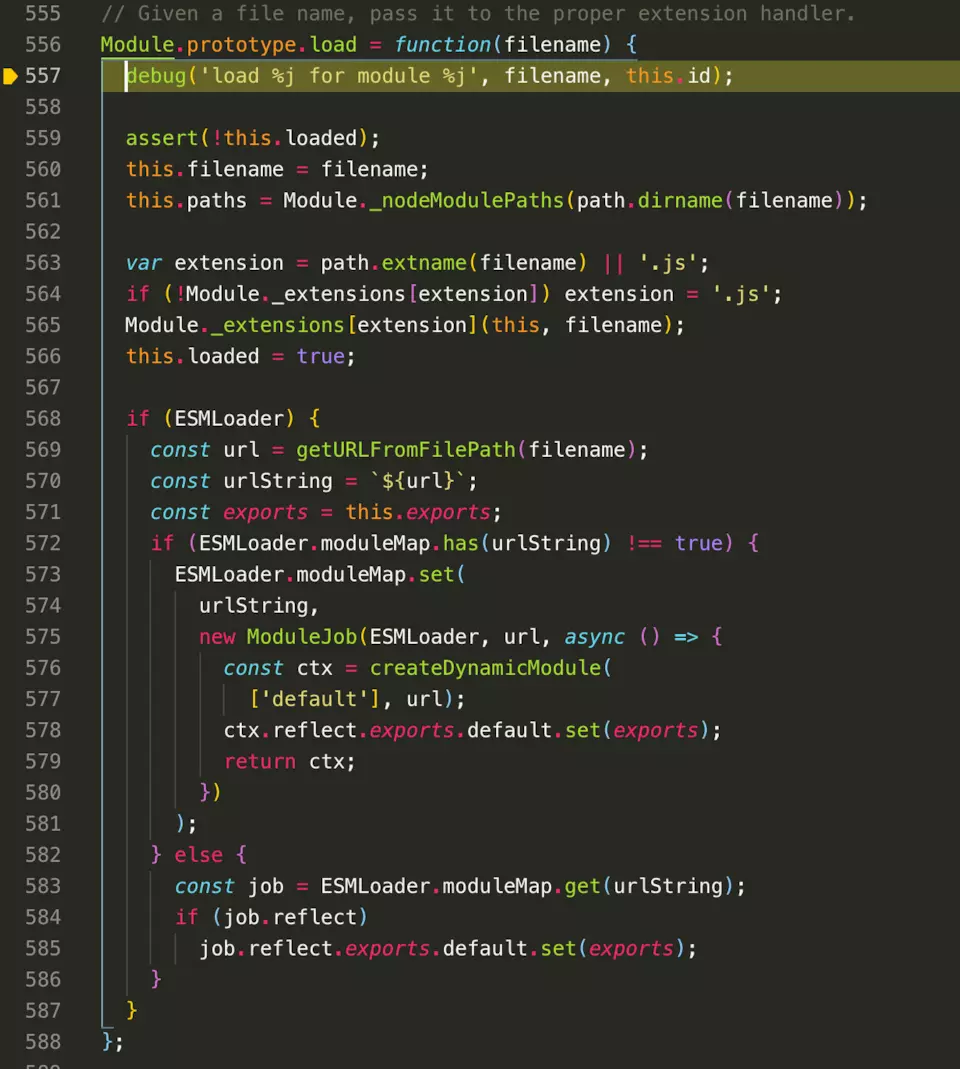Click the ModuleJob constructor on line 575
This screenshot has height=1069, width=960.
point(302,637)
